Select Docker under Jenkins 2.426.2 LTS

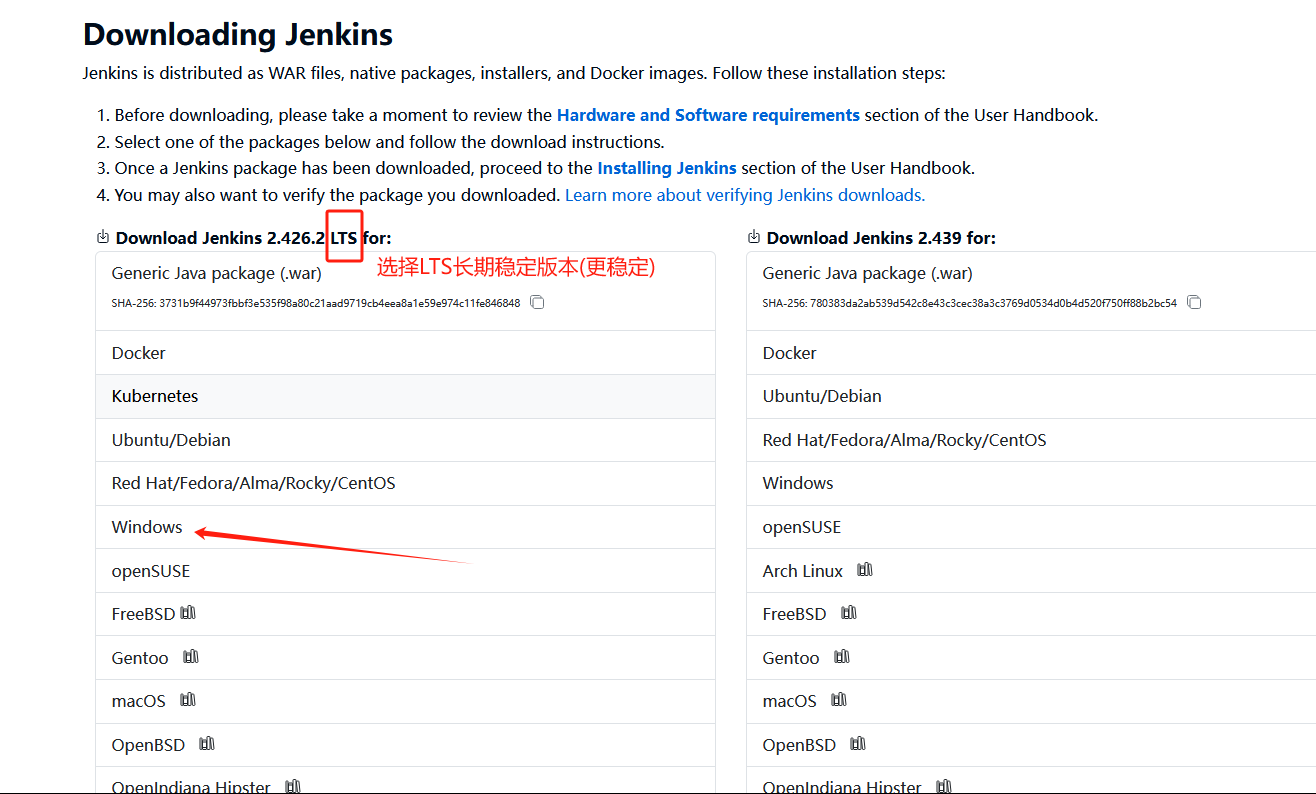point(405,353)
